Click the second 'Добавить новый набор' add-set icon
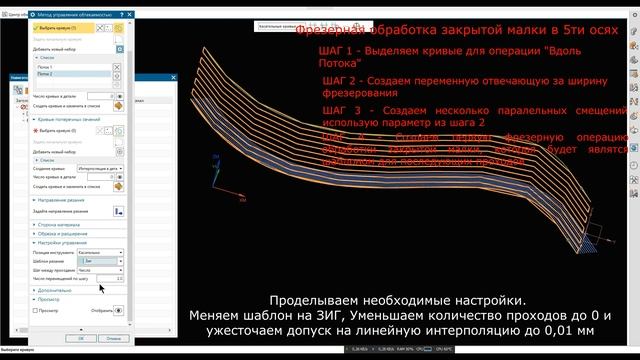The image size is (640, 360). pyautogui.click(x=120, y=152)
